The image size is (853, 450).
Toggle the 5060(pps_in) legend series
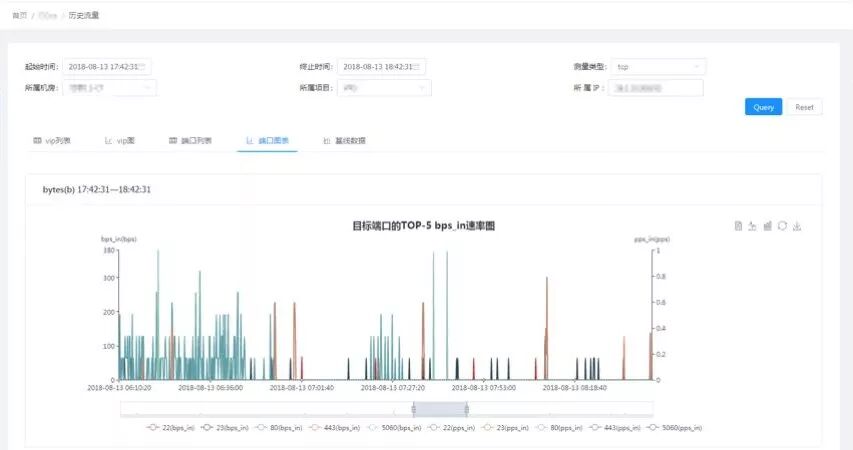coord(675,428)
